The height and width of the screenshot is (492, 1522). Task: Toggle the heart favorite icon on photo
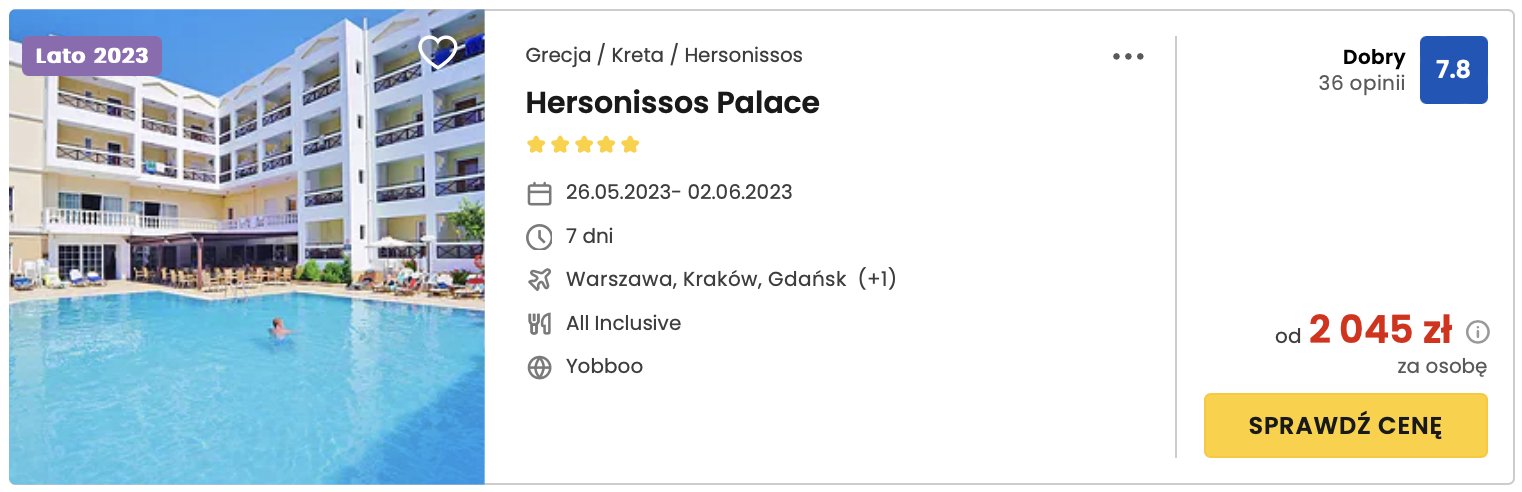437,52
